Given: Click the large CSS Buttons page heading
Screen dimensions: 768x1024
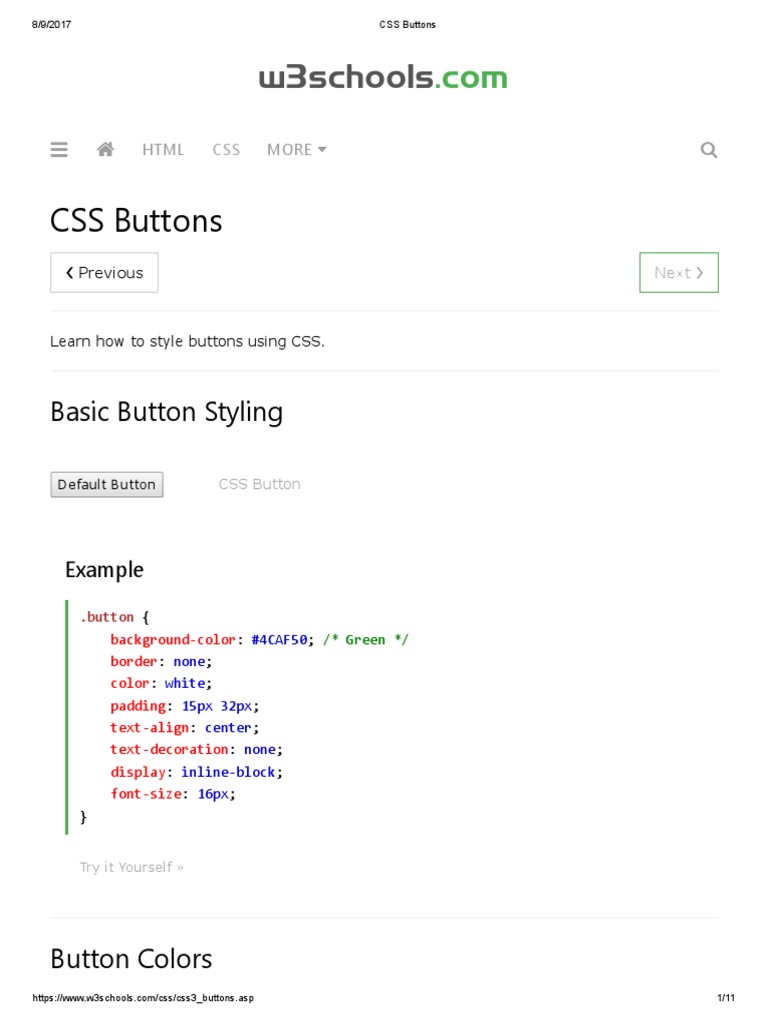Looking at the screenshot, I should [136, 221].
